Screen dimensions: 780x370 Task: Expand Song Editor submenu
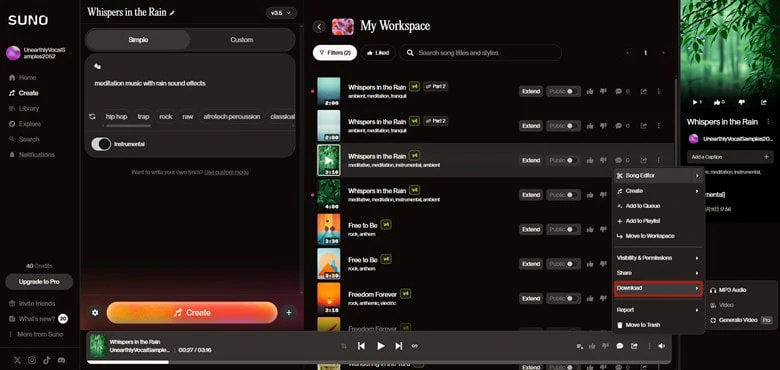[659, 176]
